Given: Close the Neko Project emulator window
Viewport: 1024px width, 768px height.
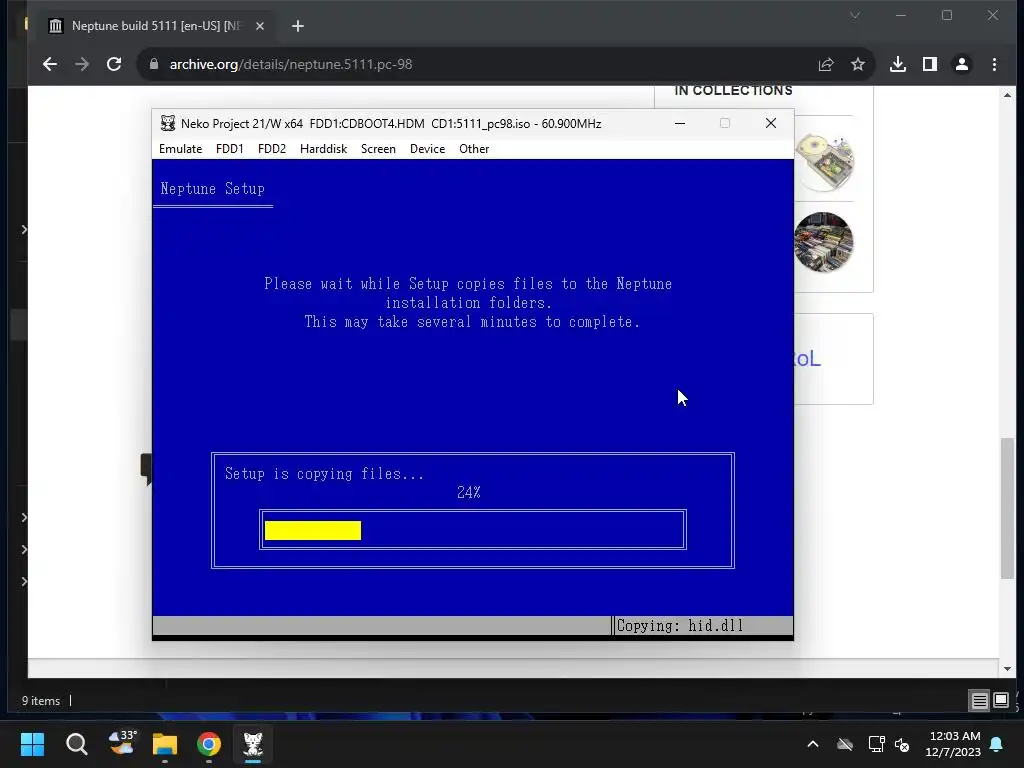Looking at the screenshot, I should 771,123.
